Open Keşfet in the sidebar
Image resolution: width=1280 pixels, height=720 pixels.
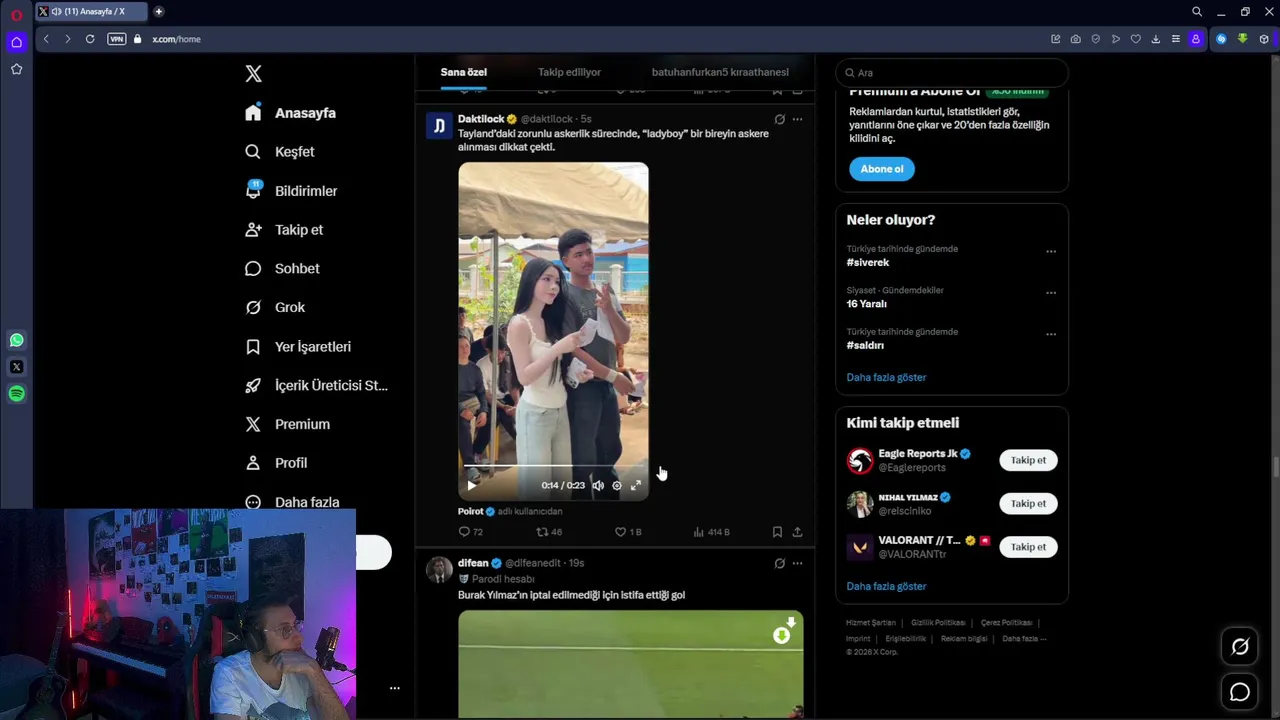(280, 152)
